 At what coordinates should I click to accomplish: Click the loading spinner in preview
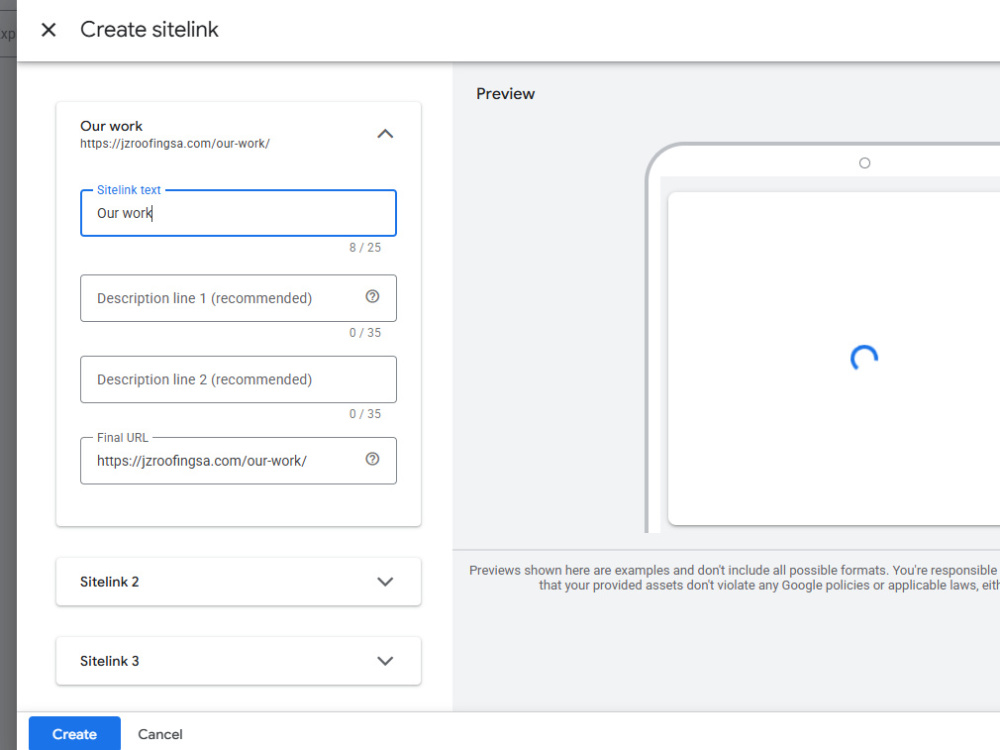864,358
